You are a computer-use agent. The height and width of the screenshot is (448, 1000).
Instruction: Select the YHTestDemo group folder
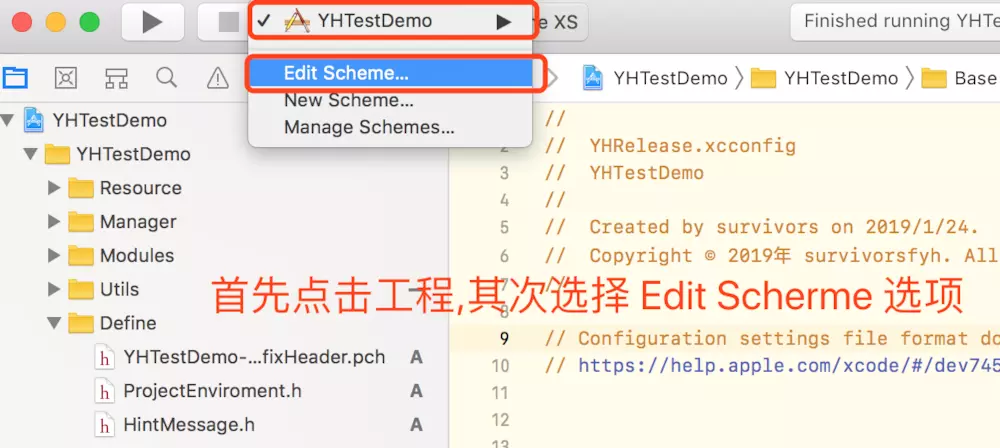coord(133,154)
